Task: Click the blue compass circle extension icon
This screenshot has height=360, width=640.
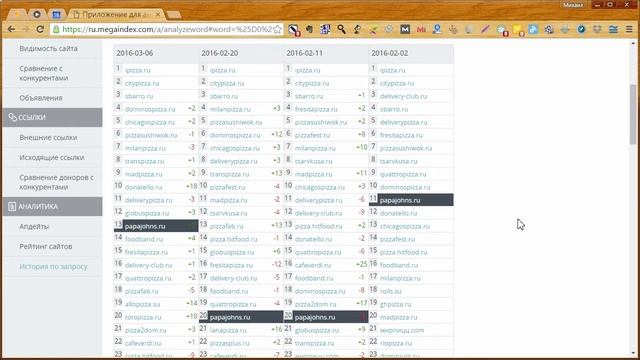Action: [581, 29]
